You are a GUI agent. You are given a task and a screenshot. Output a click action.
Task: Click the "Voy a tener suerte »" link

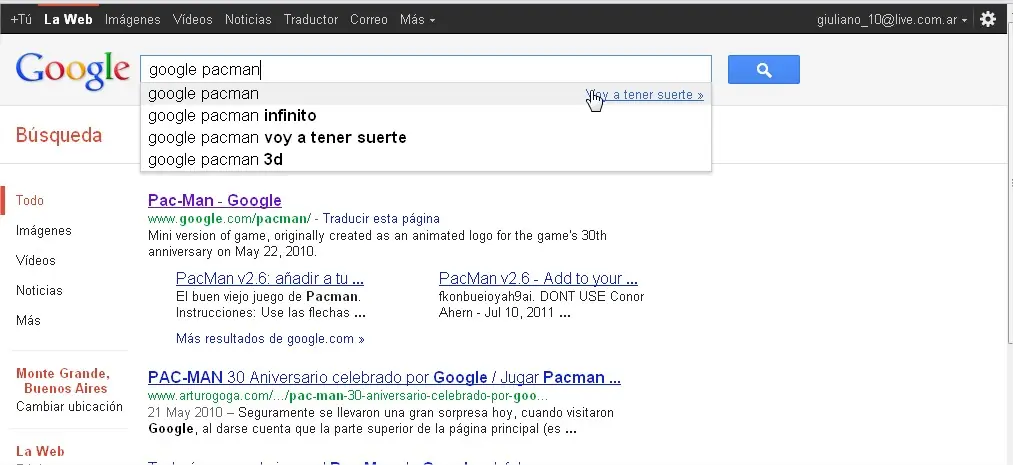644,95
